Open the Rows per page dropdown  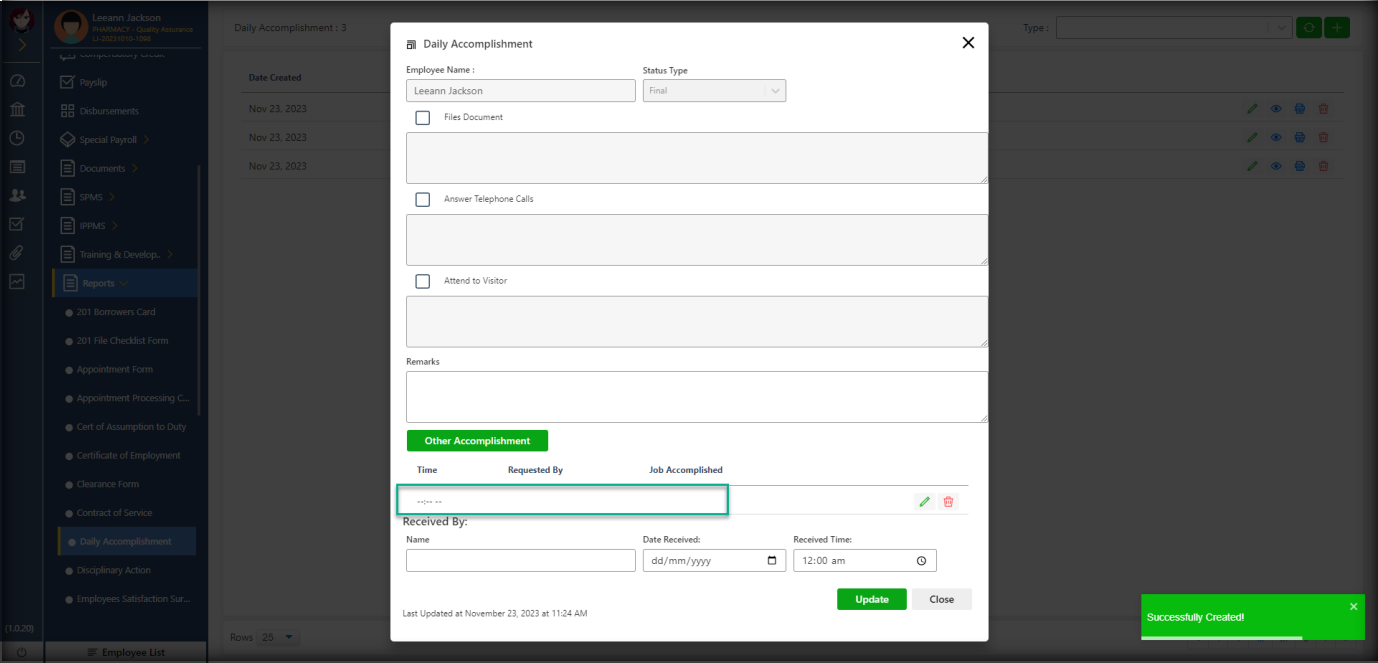point(278,637)
